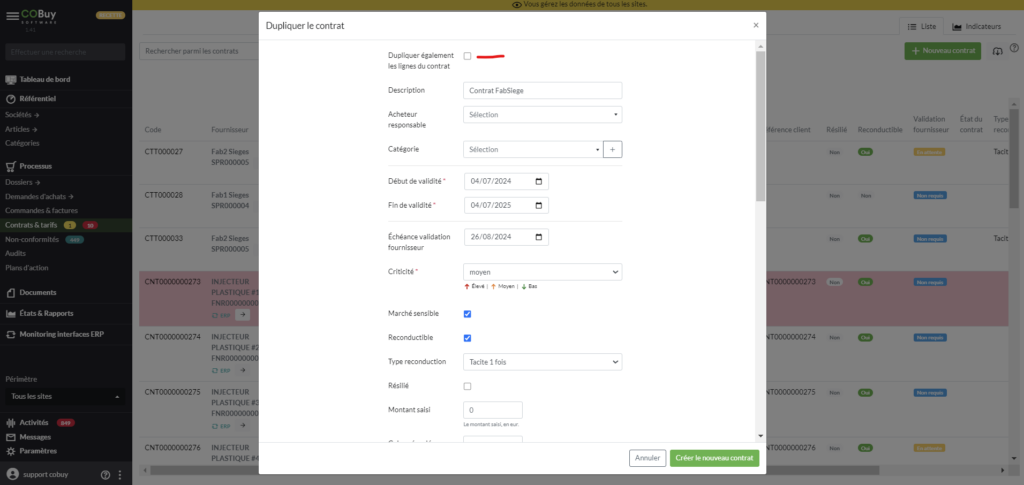Open the Acheteur responsable dropdown
Image resolution: width=1024 pixels, height=485 pixels.
[543, 115]
